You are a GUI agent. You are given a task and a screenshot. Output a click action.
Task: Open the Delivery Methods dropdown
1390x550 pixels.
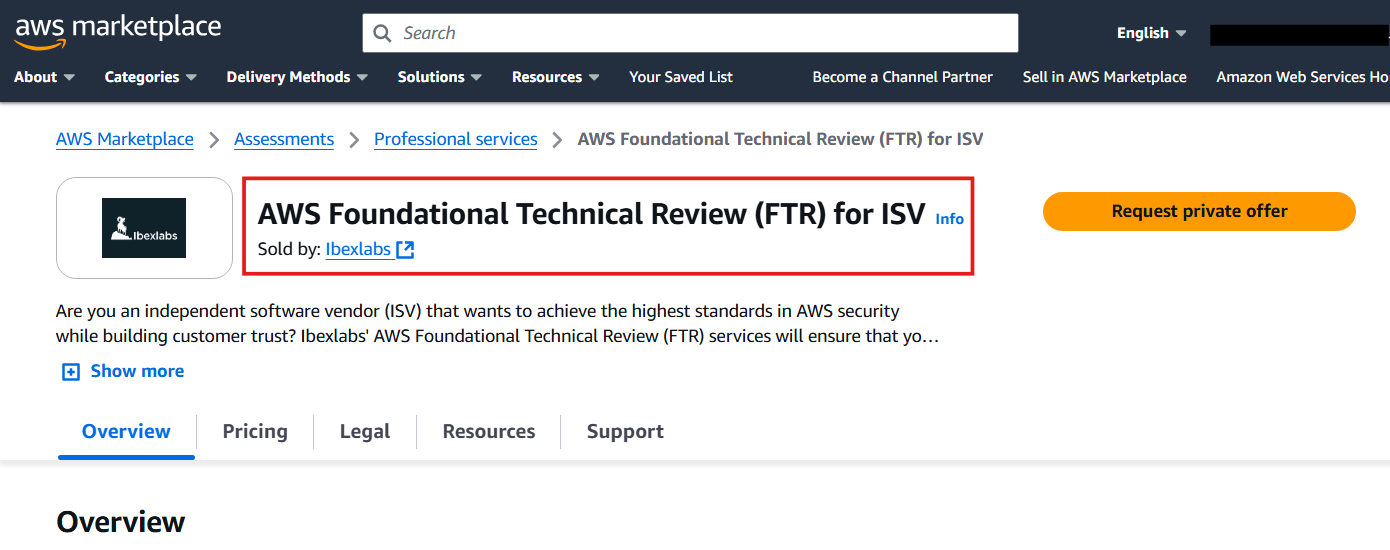pos(297,77)
